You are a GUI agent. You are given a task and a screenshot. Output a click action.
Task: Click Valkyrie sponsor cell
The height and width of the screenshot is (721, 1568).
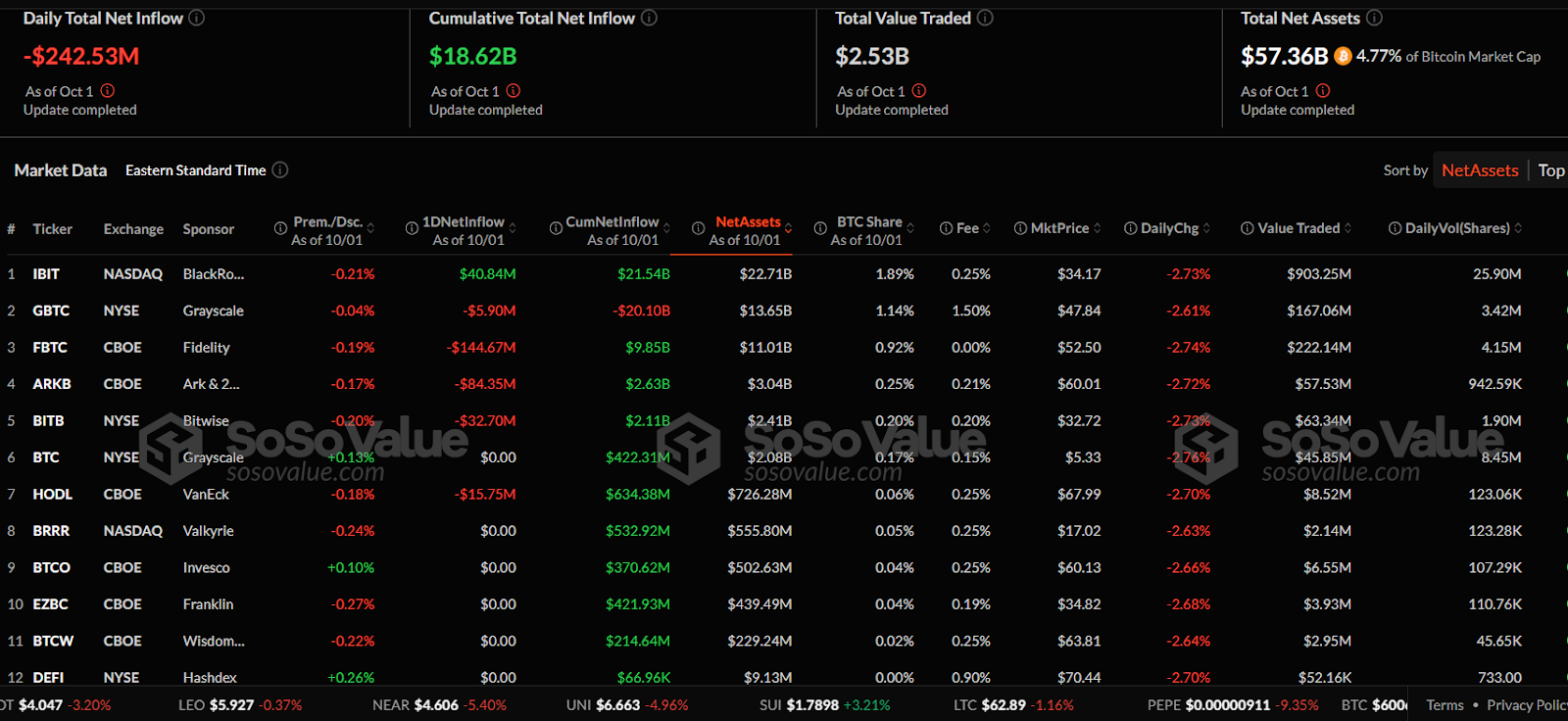click(x=209, y=531)
